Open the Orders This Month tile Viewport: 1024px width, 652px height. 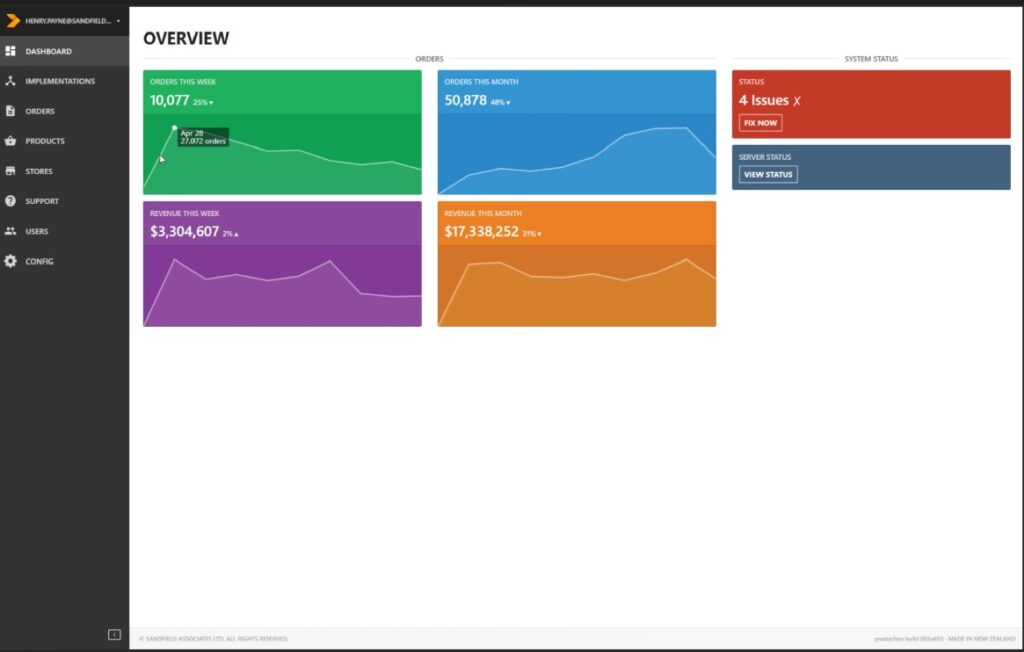pyautogui.click(x=575, y=130)
